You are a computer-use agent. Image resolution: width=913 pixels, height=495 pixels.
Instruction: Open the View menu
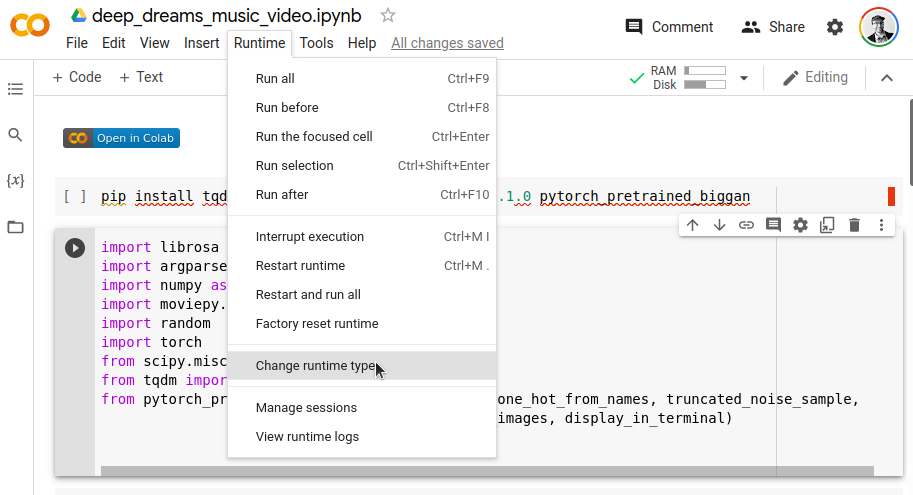pyautogui.click(x=154, y=43)
